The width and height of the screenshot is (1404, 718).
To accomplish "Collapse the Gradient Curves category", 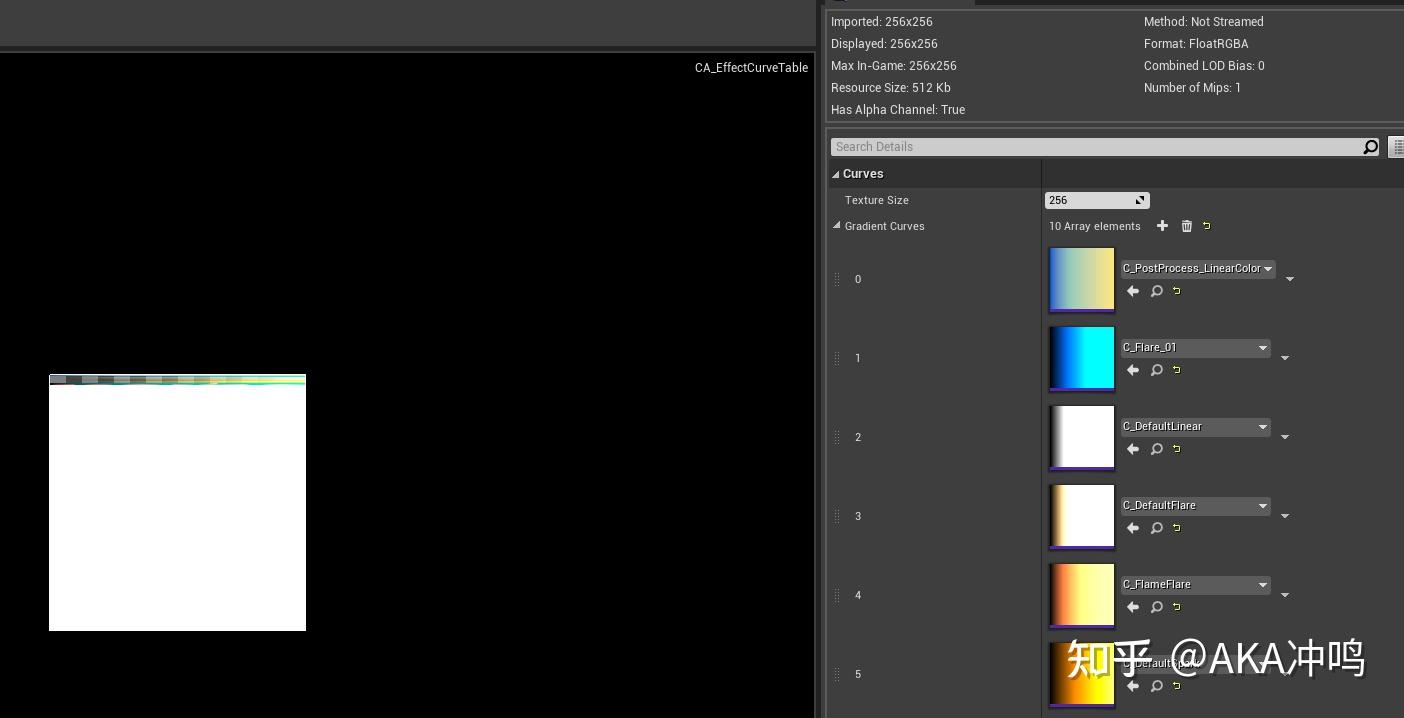I will click(837, 226).
